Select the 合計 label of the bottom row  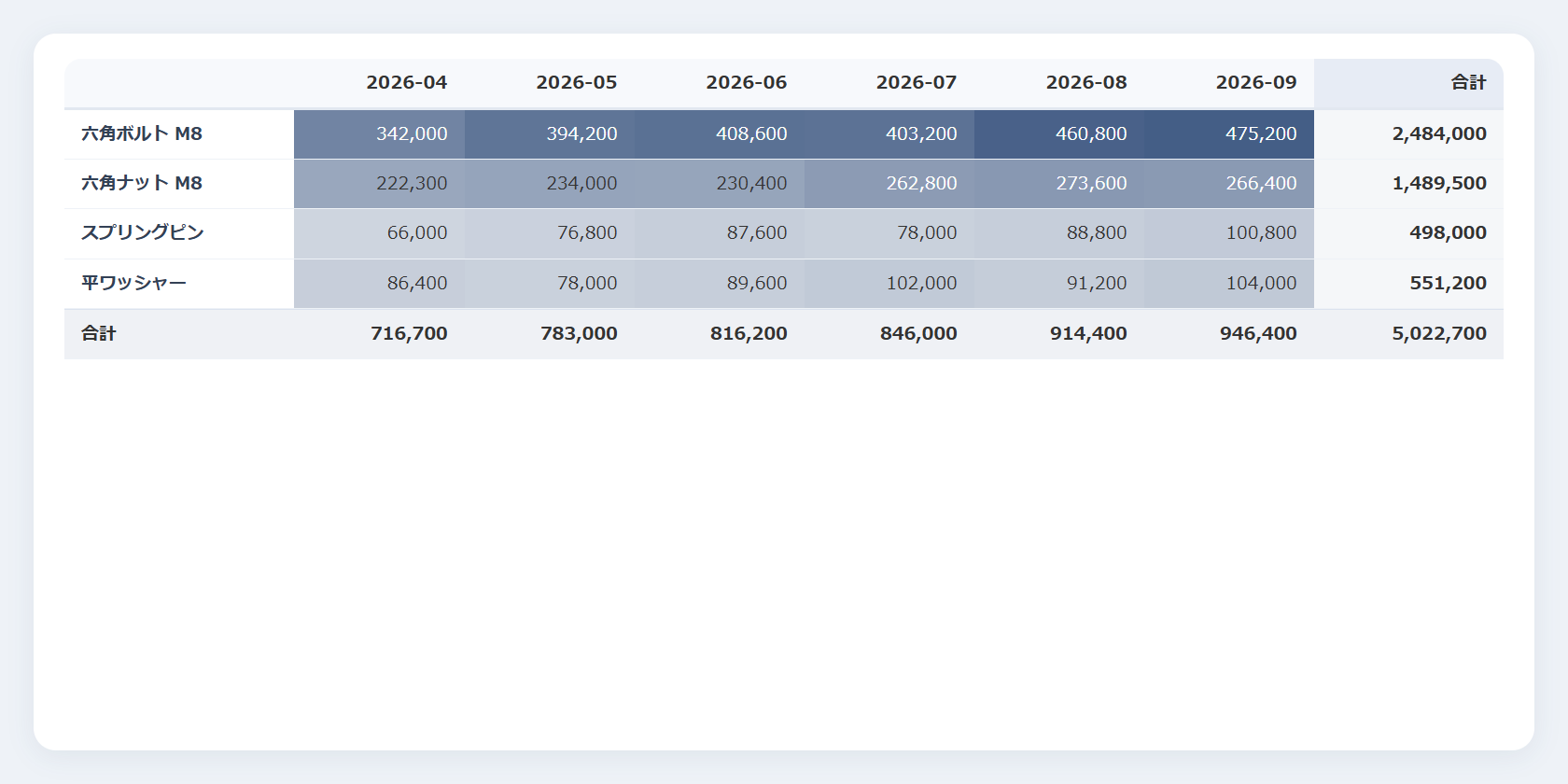(179, 334)
